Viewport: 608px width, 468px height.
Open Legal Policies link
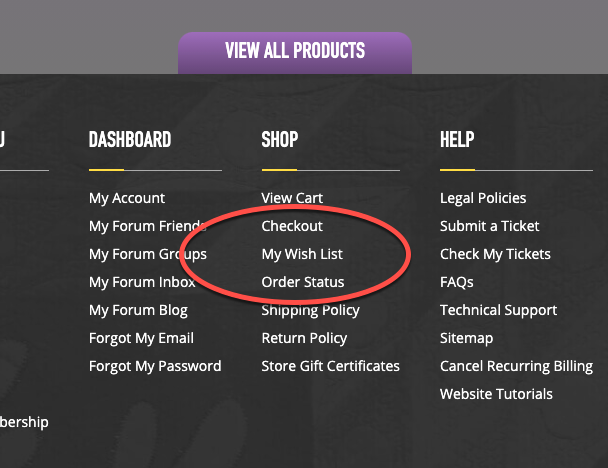483,198
